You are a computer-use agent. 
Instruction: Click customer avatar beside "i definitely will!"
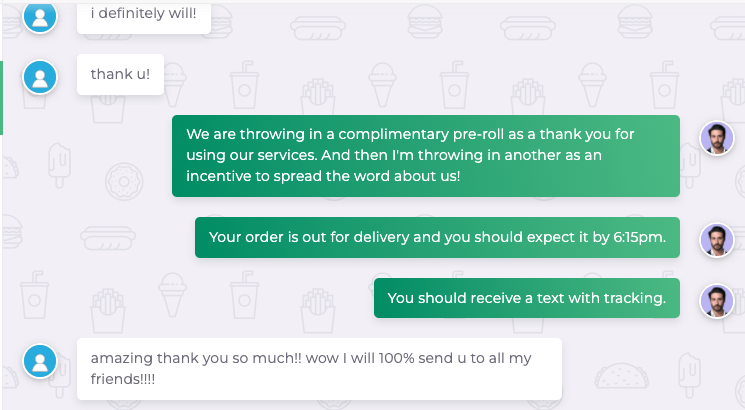pos(40,15)
